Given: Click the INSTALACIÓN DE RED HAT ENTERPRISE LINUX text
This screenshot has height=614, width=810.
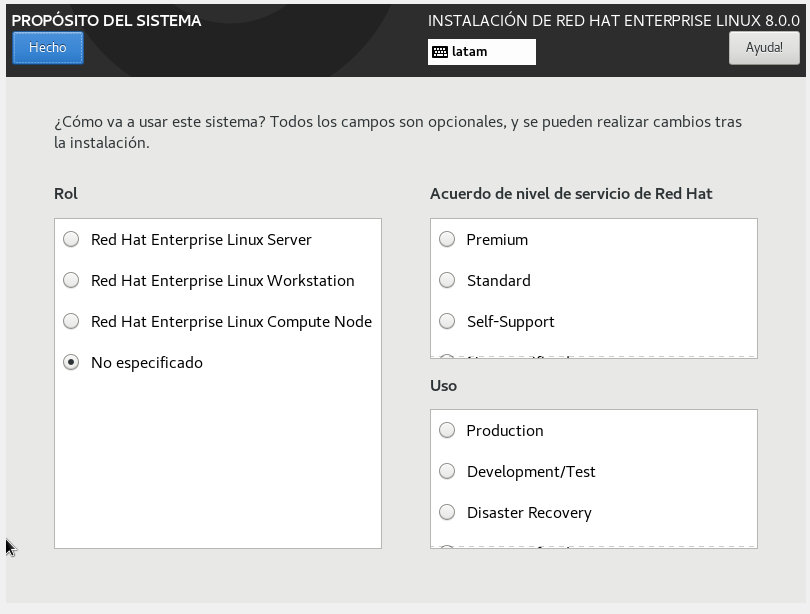Looking at the screenshot, I should pyautogui.click(x=614, y=21).
